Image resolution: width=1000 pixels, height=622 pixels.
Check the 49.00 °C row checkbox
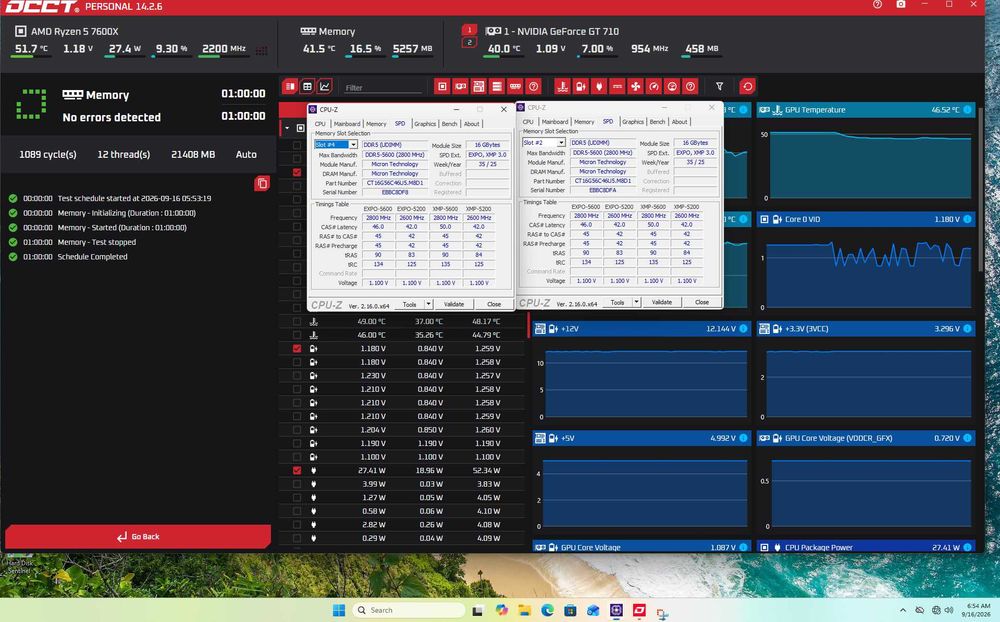click(297, 322)
